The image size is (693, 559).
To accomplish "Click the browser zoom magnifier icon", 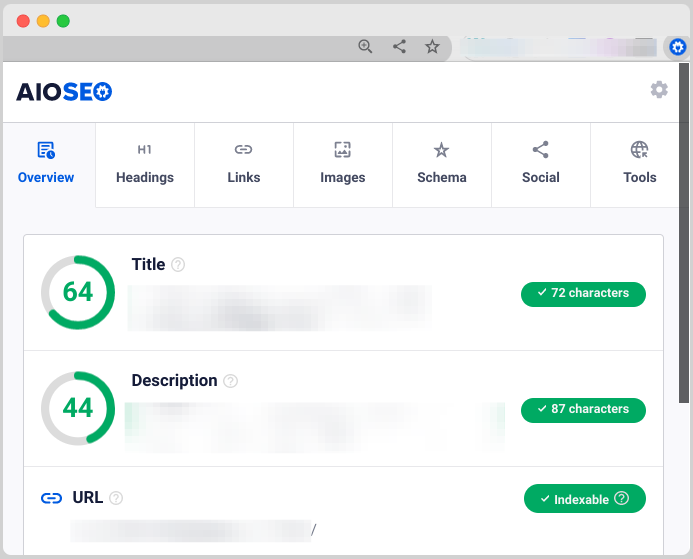I will click(x=366, y=46).
